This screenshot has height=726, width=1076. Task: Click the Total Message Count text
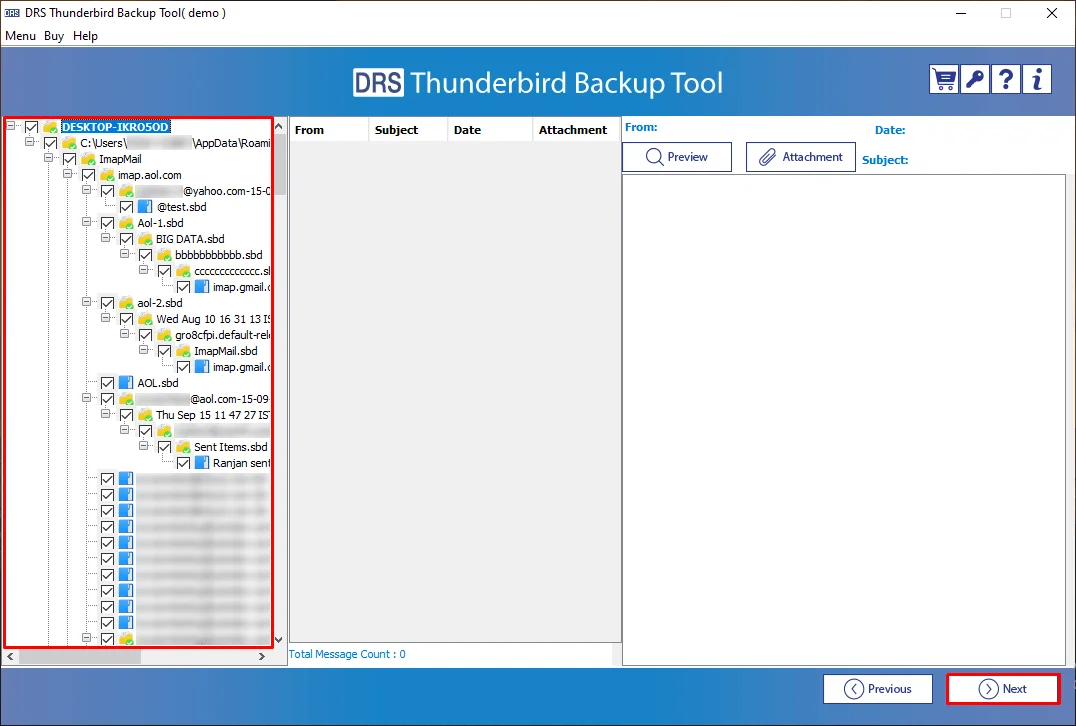pyautogui.click(x=347, y=654)
